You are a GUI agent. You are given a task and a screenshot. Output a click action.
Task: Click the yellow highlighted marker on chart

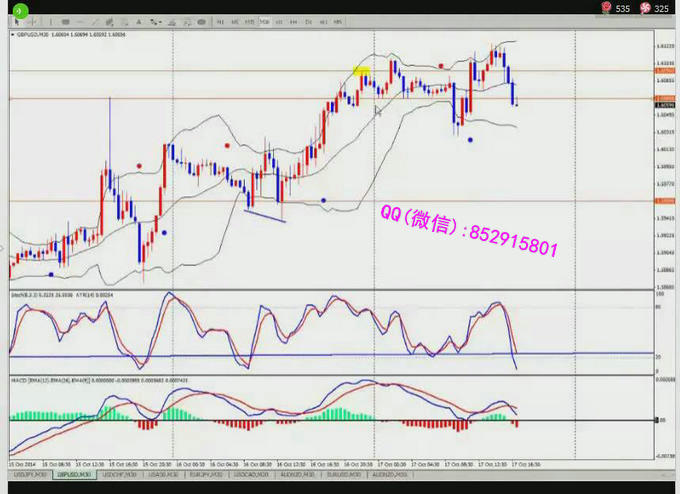pyautogui.click(x=361, y=73)
